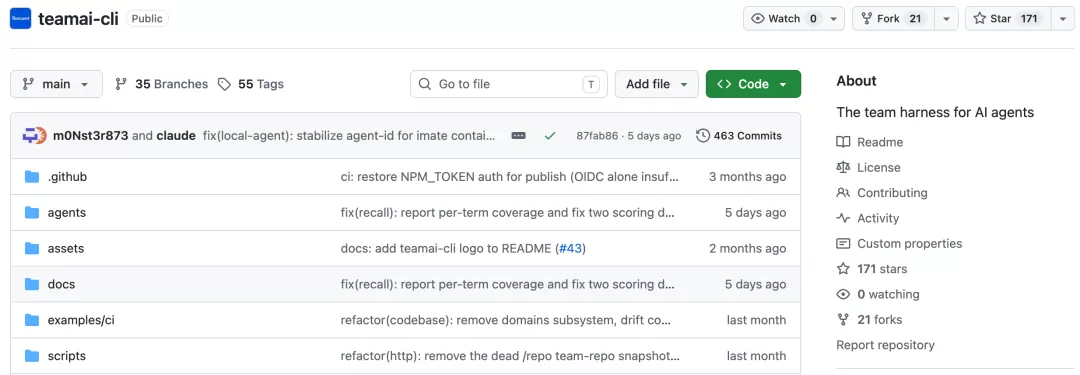Image resolution: width=1080 pixels, height=375 pixels.
Task: Open the Activity link in About
Action: click(x=878, y=219)
